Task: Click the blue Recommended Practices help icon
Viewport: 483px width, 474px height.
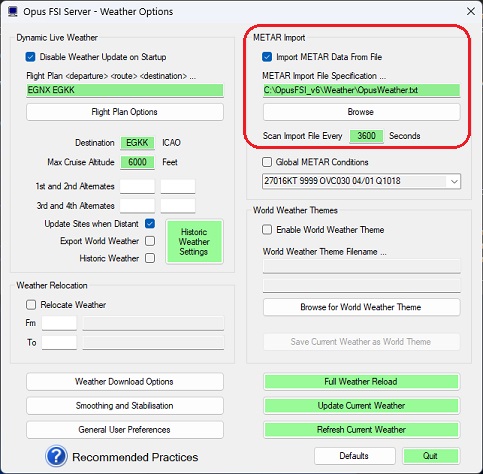Action: (x=56, y=456)
